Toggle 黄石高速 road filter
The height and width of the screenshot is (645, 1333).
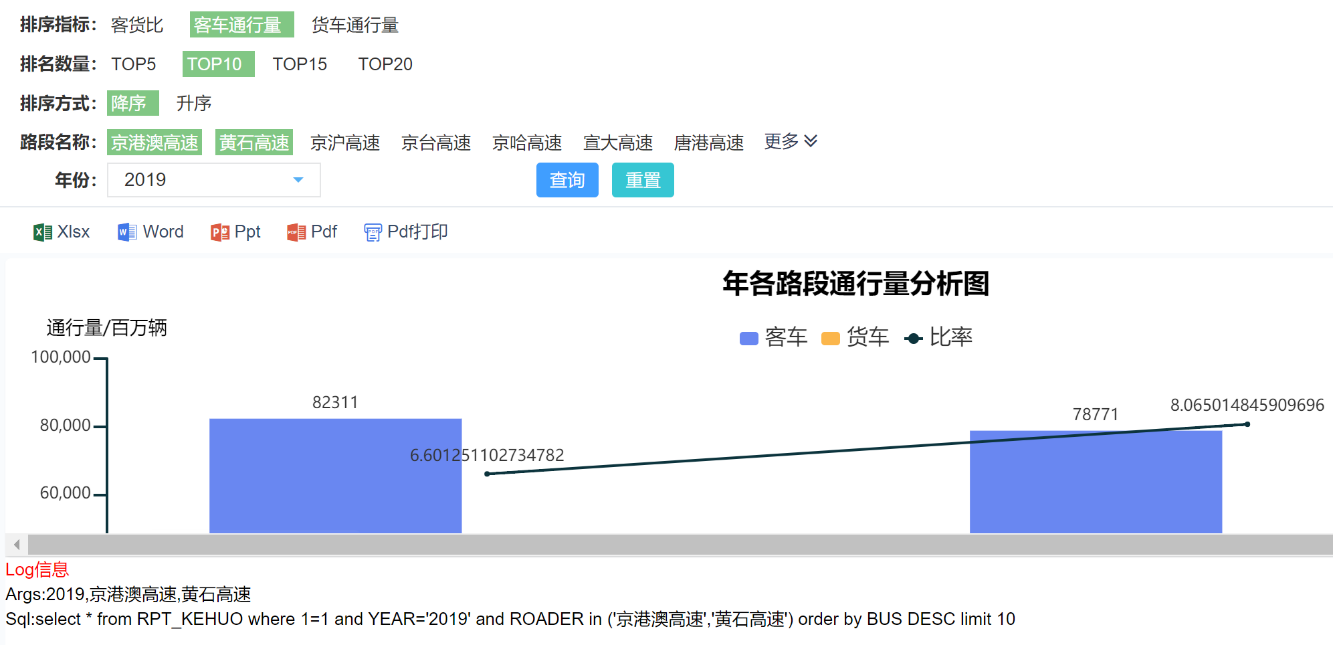pos(254,142)
